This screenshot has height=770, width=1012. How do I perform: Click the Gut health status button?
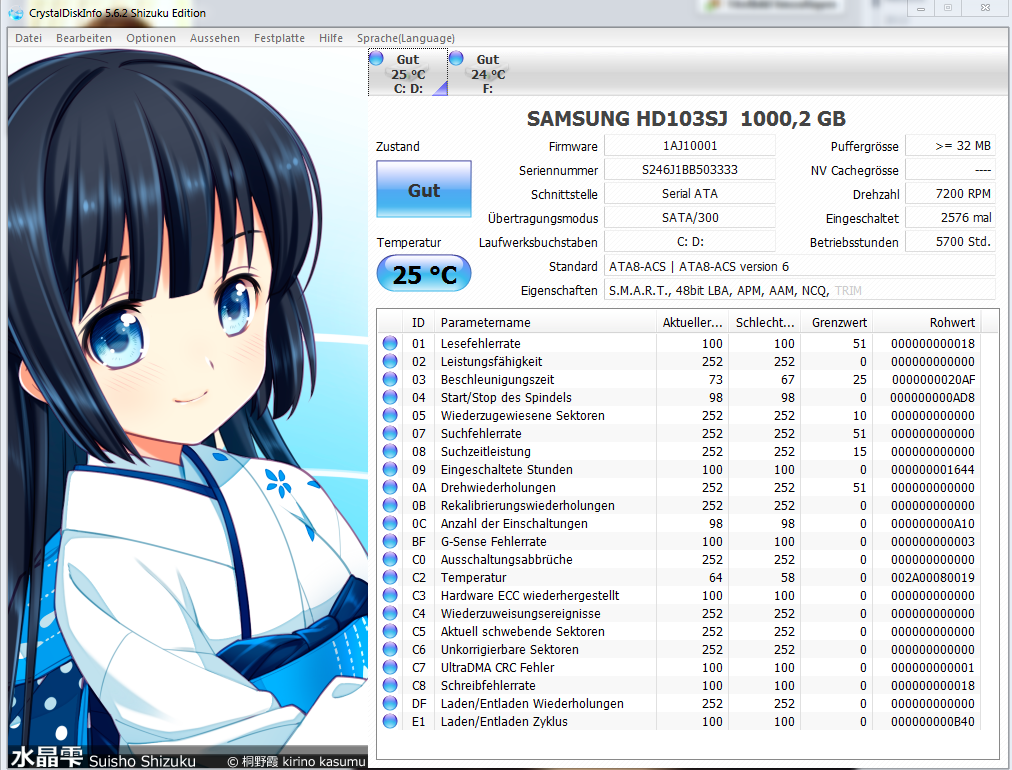point(424,189)
